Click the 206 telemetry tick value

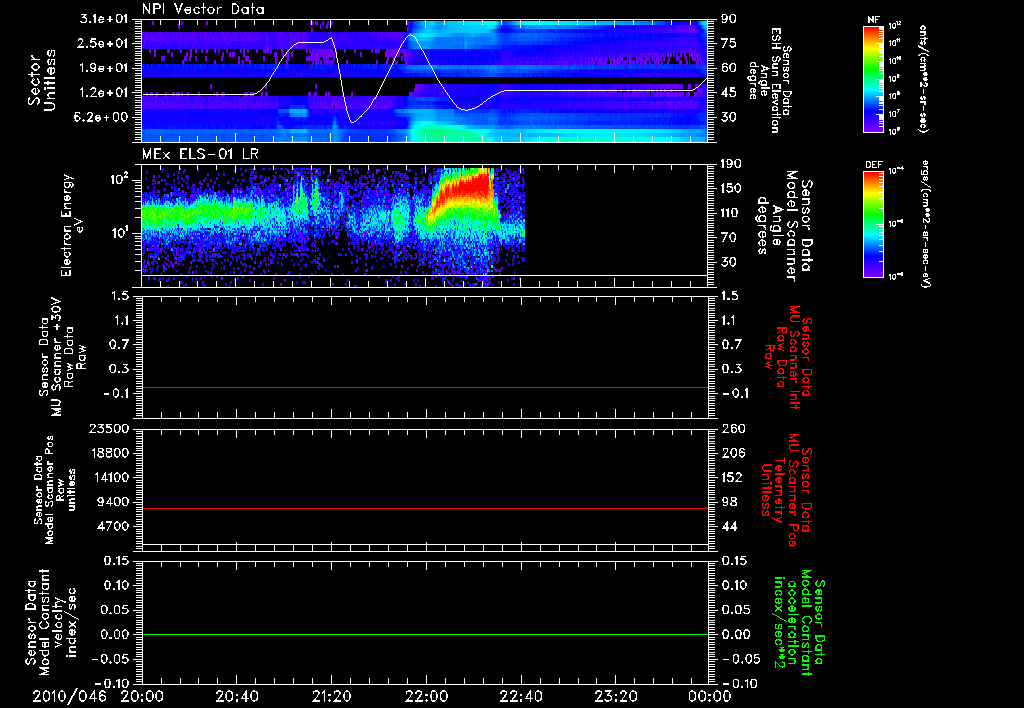pos(733,453)
